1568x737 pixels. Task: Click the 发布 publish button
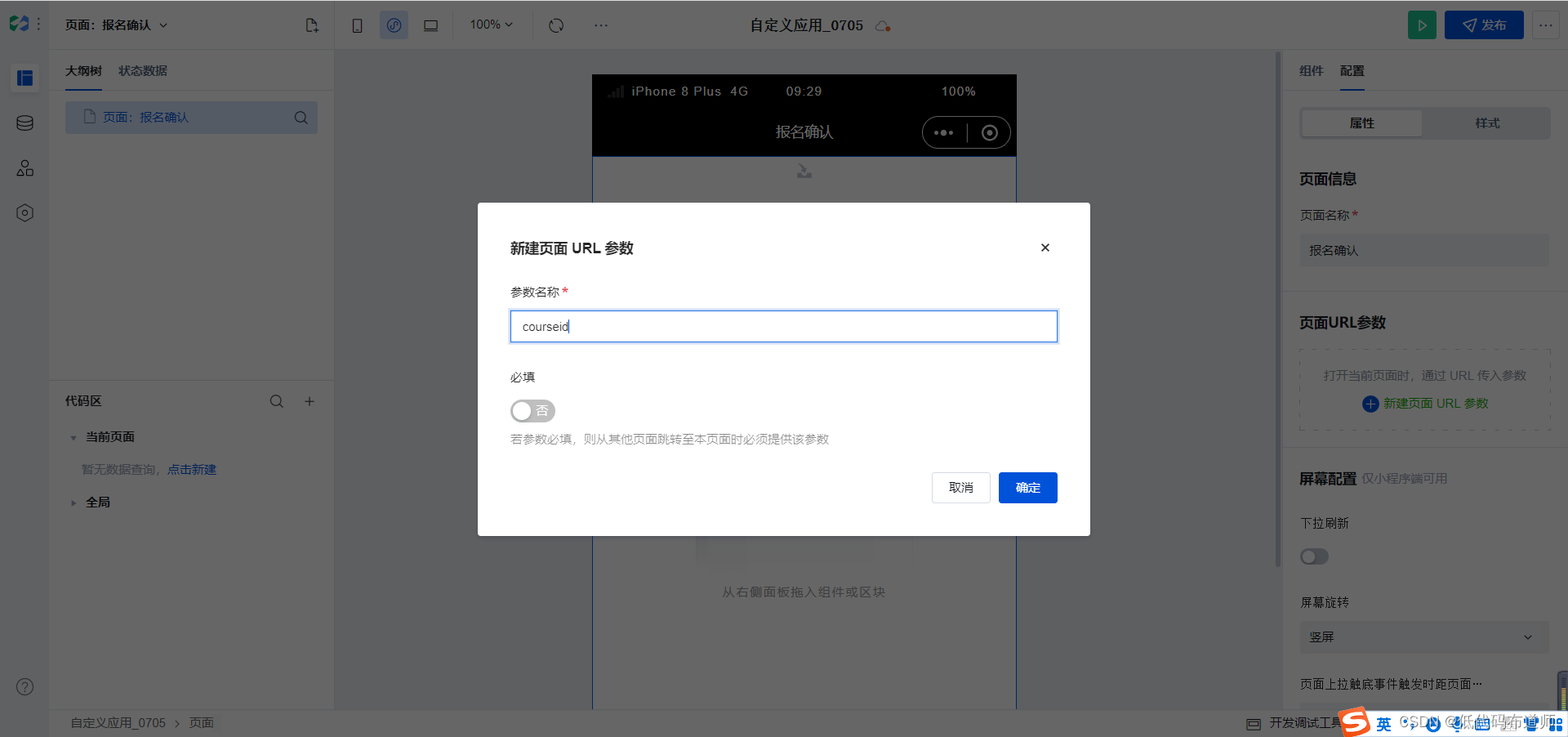[1484, 25]
